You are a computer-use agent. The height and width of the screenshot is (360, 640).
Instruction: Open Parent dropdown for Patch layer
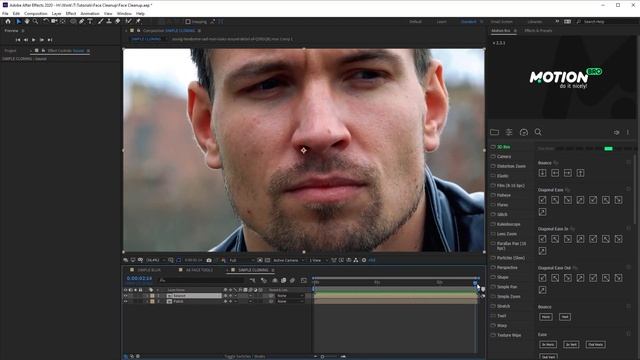pos(290,301)
